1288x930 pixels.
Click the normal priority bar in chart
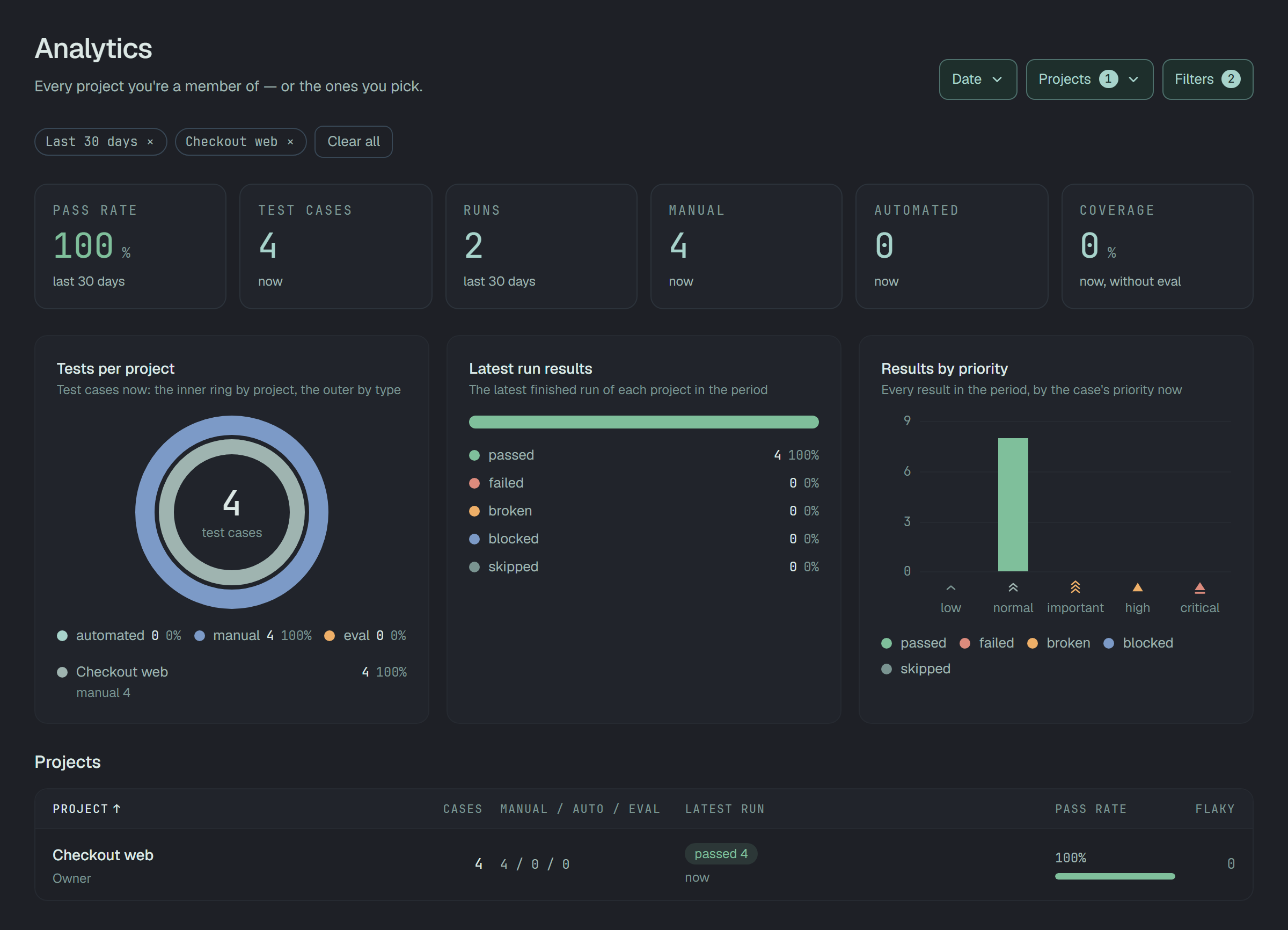(x=1013, y=505)
